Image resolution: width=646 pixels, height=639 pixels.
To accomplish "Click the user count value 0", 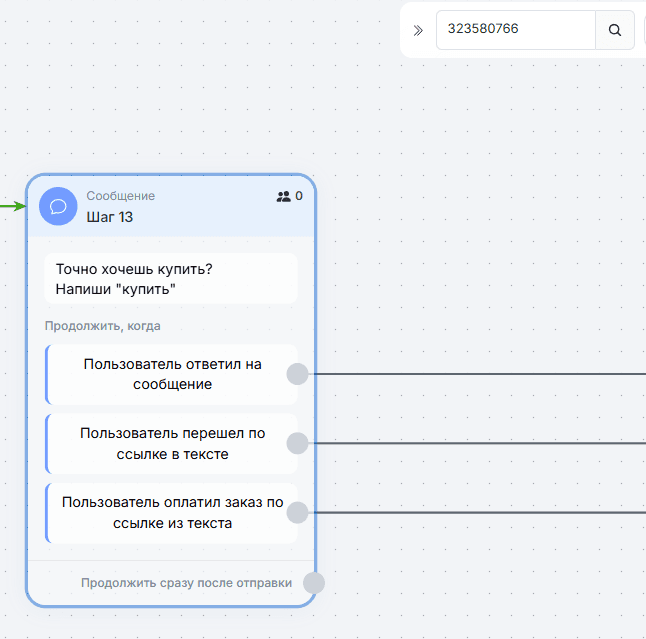I will coord(299,196).
